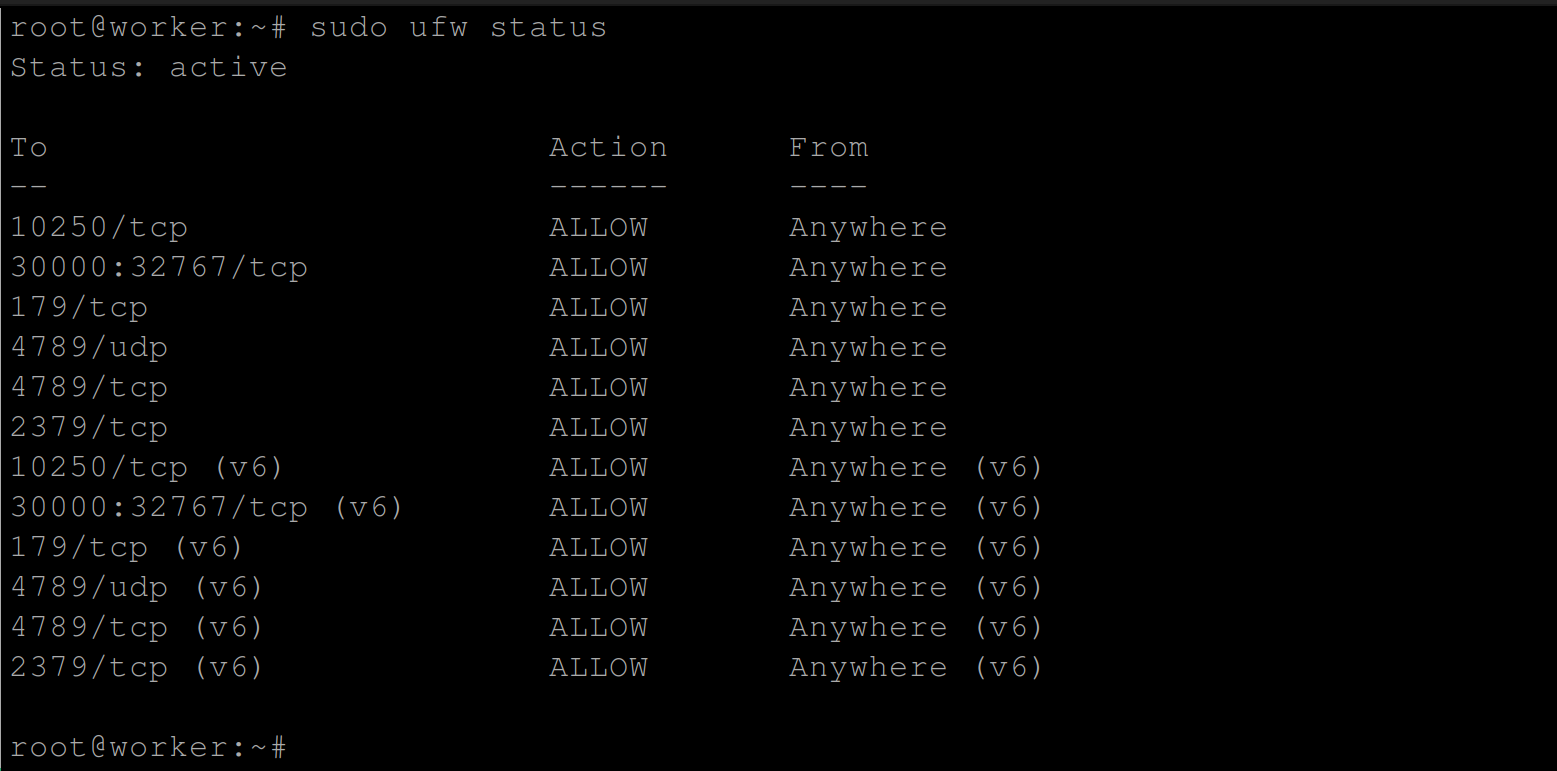Click 'Anywhere' in the IPv4 10250/tcp row
The height and width of the screenshot is (771, 1557).
click(x=867, y=227)
